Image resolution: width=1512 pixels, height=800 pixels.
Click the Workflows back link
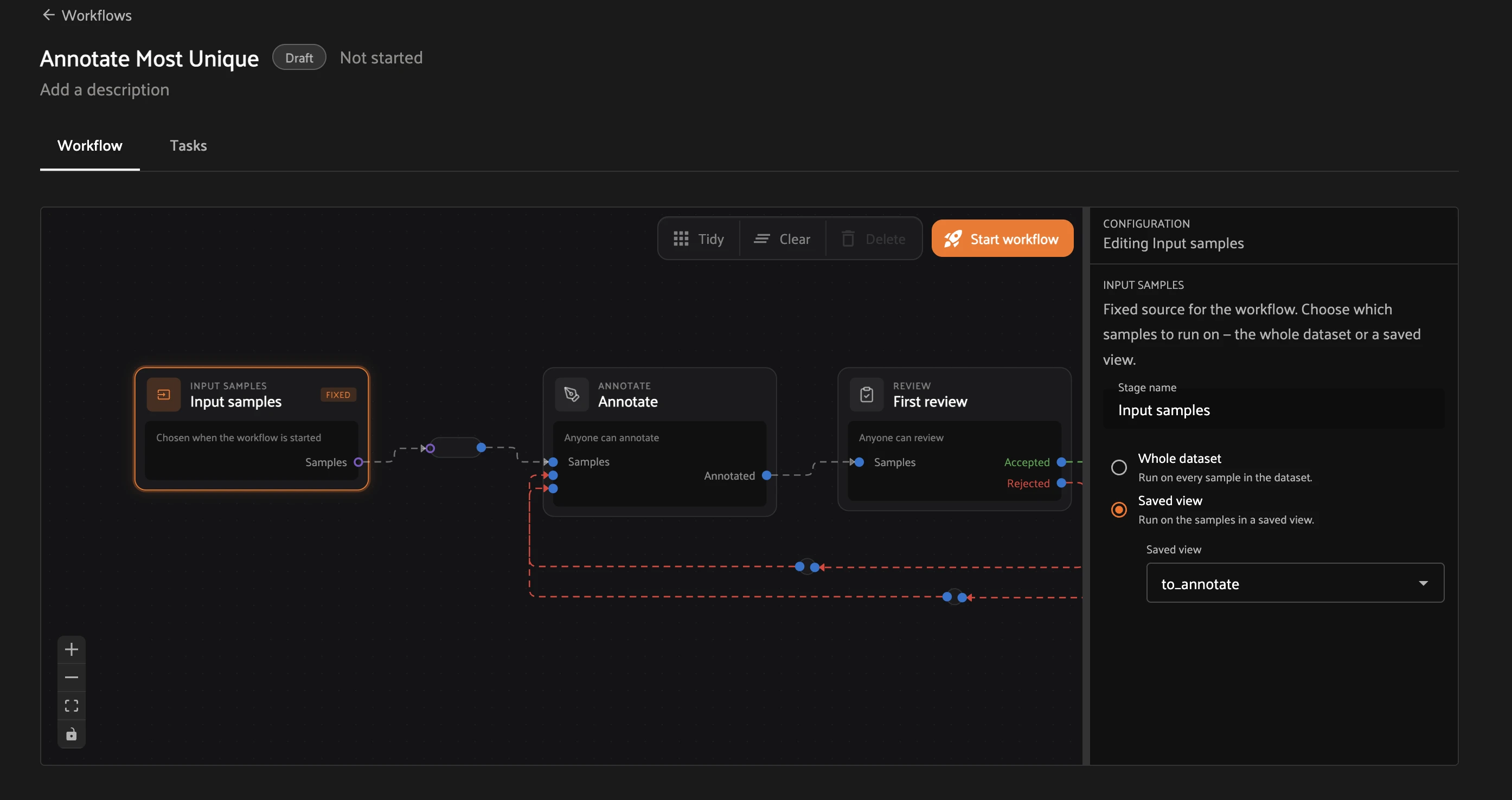(87, 15)
